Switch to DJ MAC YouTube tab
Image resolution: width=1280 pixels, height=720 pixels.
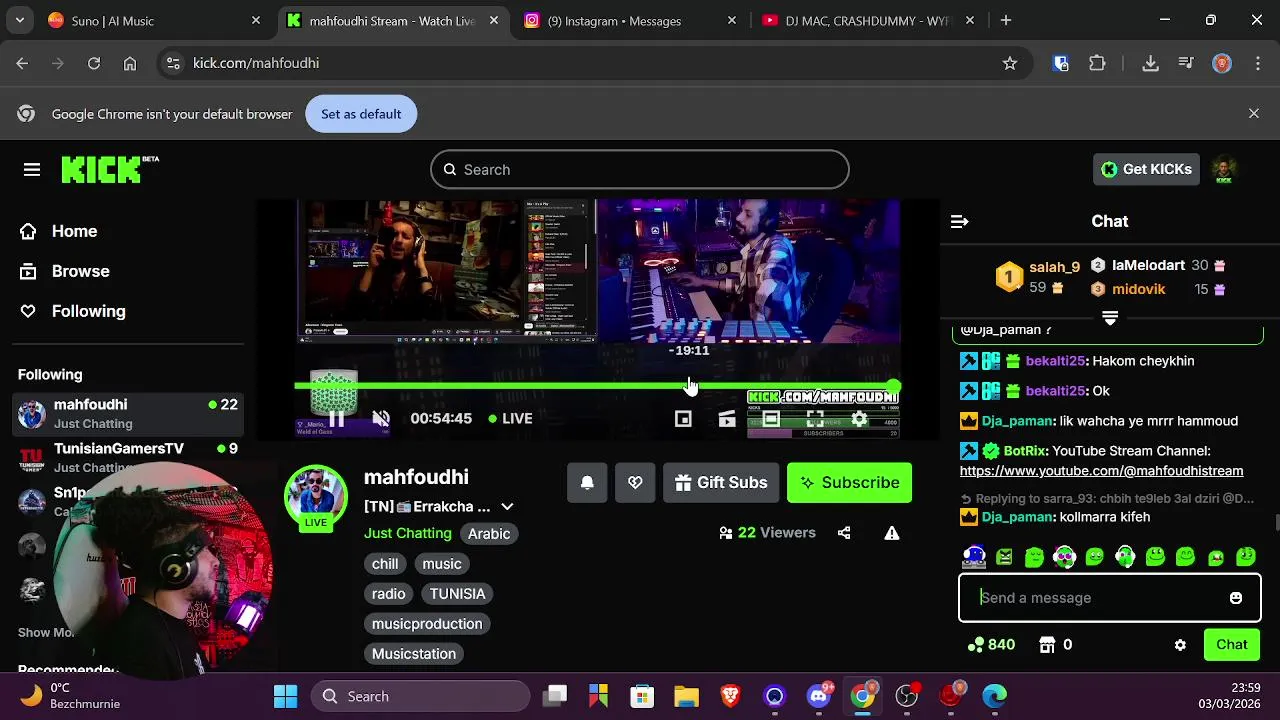[866, 21]
